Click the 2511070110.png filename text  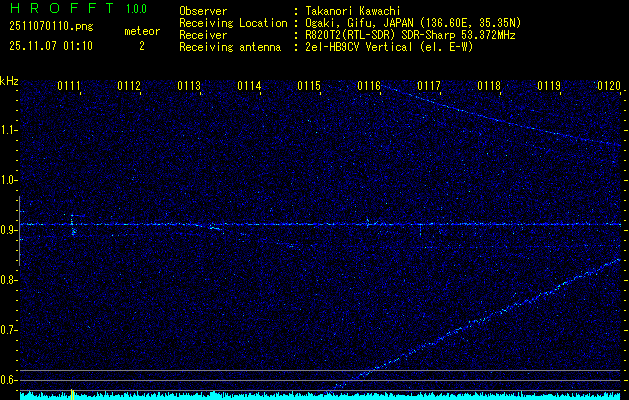pos(51,27)
